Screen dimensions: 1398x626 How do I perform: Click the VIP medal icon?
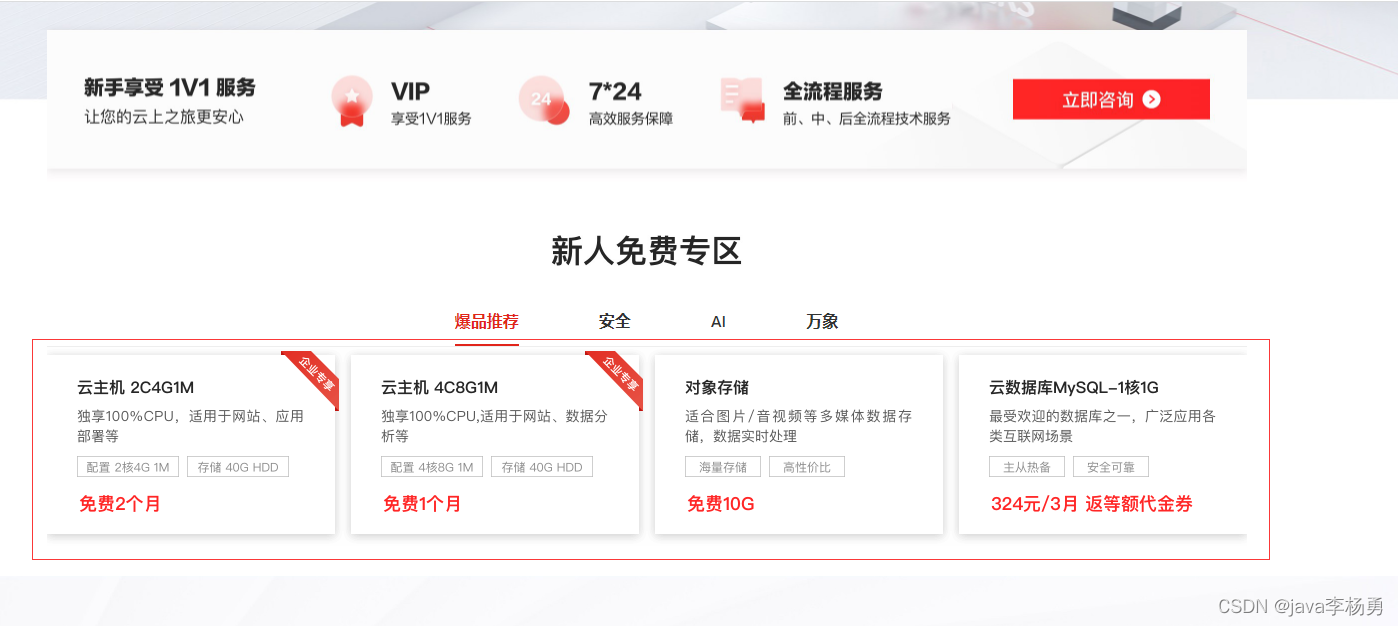pyautogui.click(x=351, y=101)
